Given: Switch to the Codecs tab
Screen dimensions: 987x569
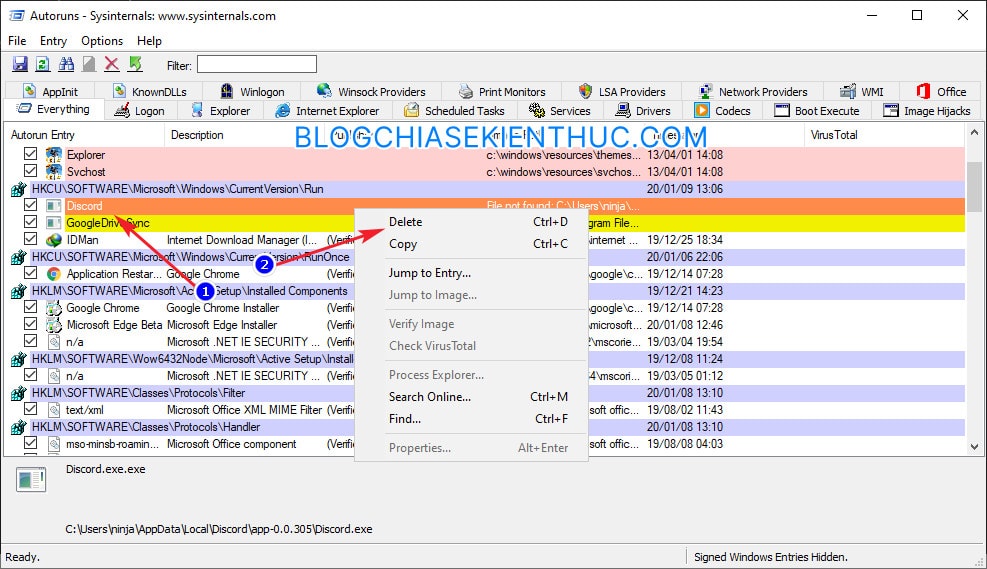Looking at the screenshot, I should tap(722, 111).
